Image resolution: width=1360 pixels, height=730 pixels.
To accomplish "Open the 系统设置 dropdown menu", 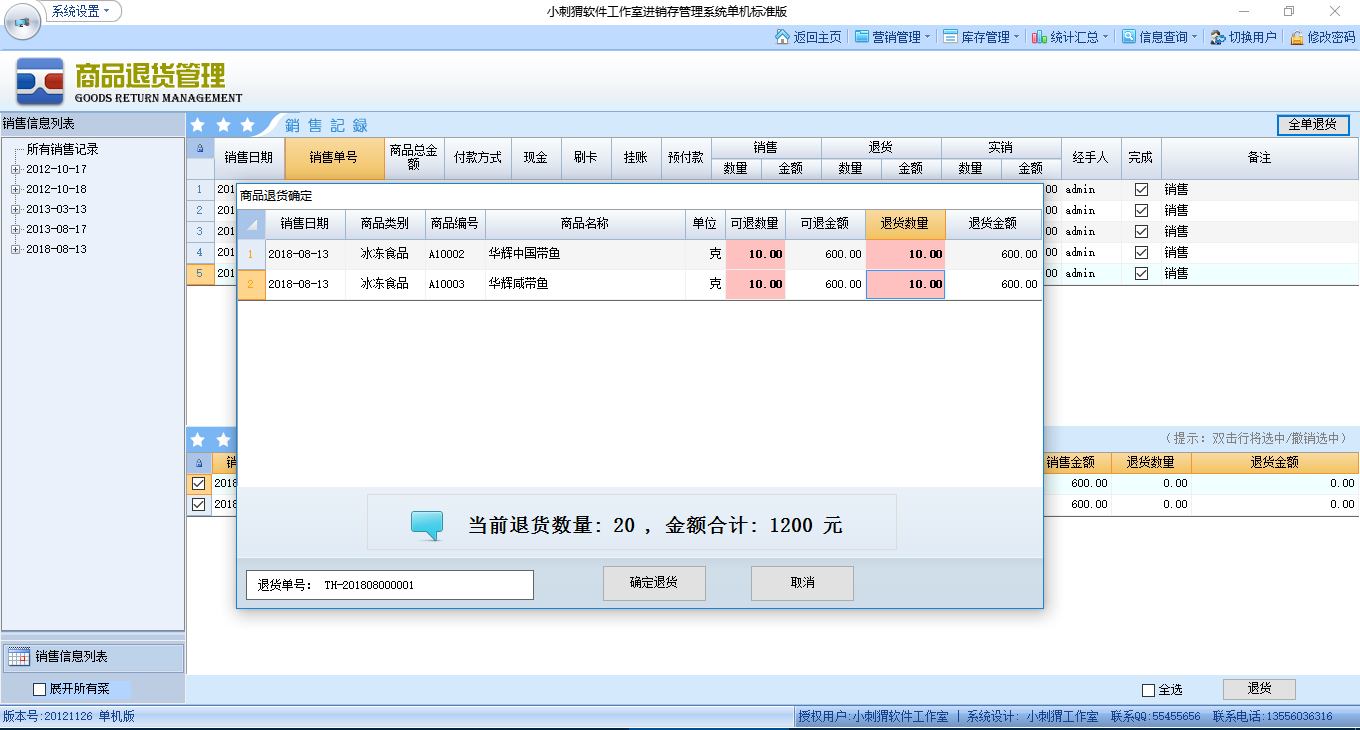I will (x=82, y=11).
